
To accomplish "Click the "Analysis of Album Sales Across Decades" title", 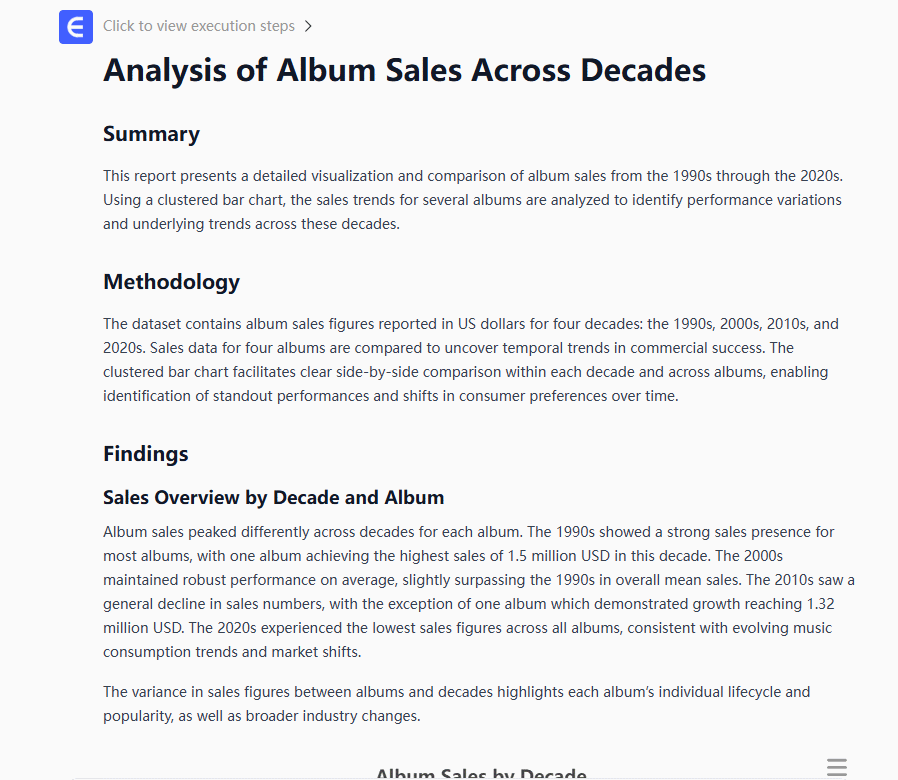I will point(404,70).
